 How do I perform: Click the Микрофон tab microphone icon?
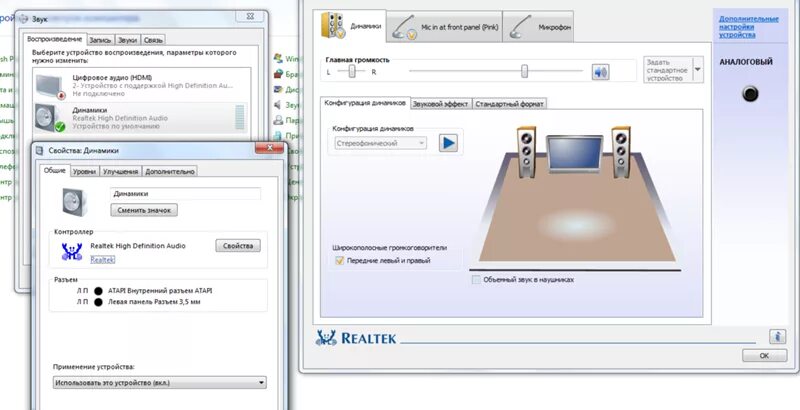pos(520,25)
